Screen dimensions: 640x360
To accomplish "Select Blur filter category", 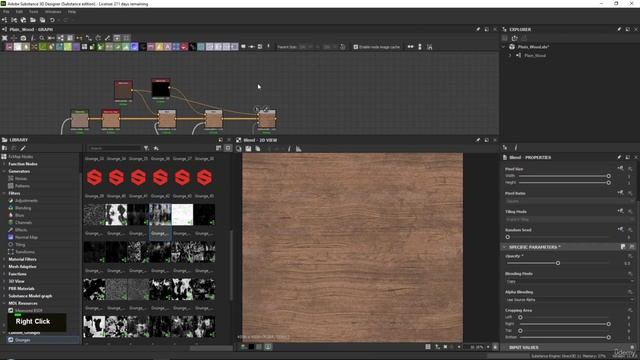I will [20, 216].
